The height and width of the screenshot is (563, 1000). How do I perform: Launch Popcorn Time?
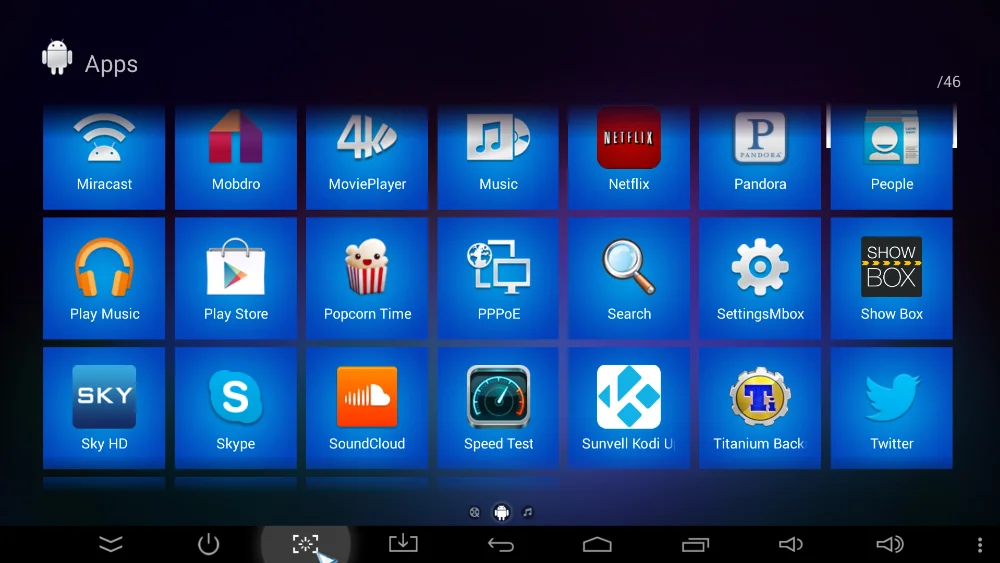(367, 278)
